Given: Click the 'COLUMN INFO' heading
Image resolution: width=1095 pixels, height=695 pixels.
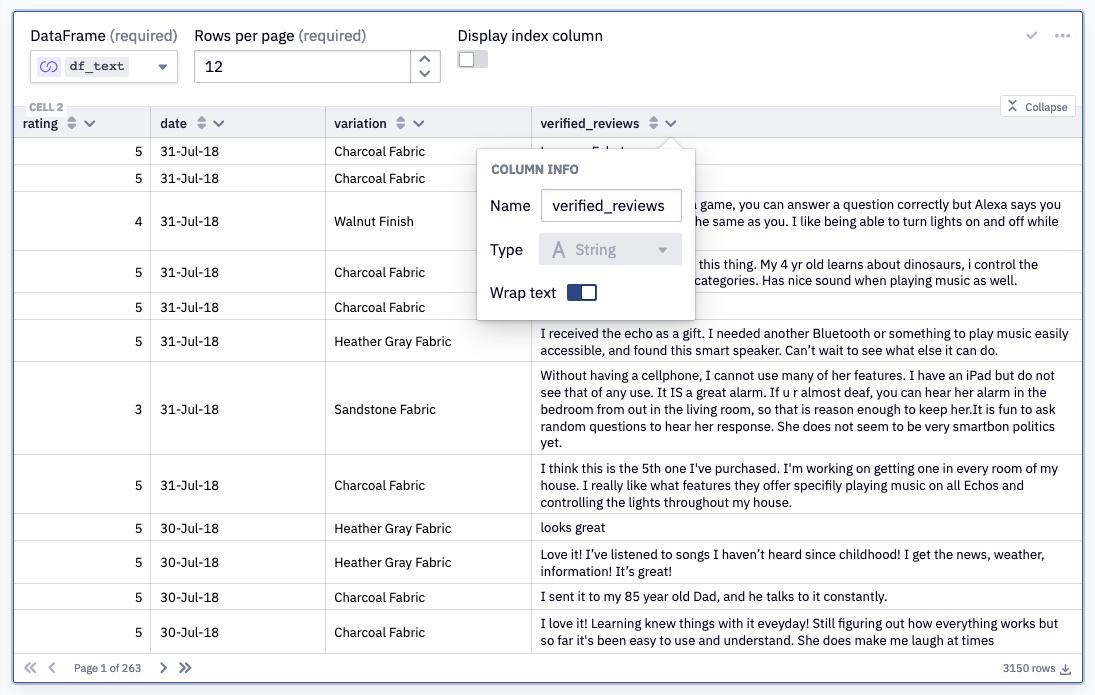Looking at the screenshot, I should click(535, 170).
